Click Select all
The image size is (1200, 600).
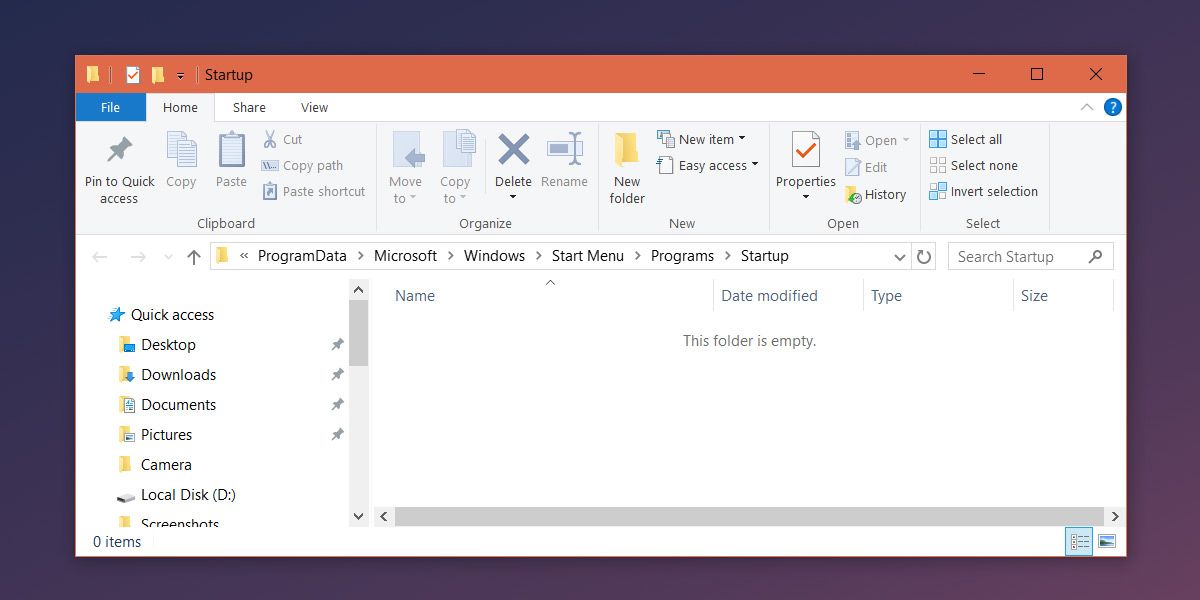(x=965, y=139)
